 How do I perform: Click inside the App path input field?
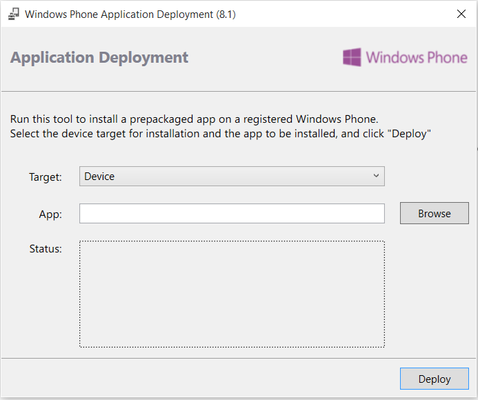tap(232, 213)
